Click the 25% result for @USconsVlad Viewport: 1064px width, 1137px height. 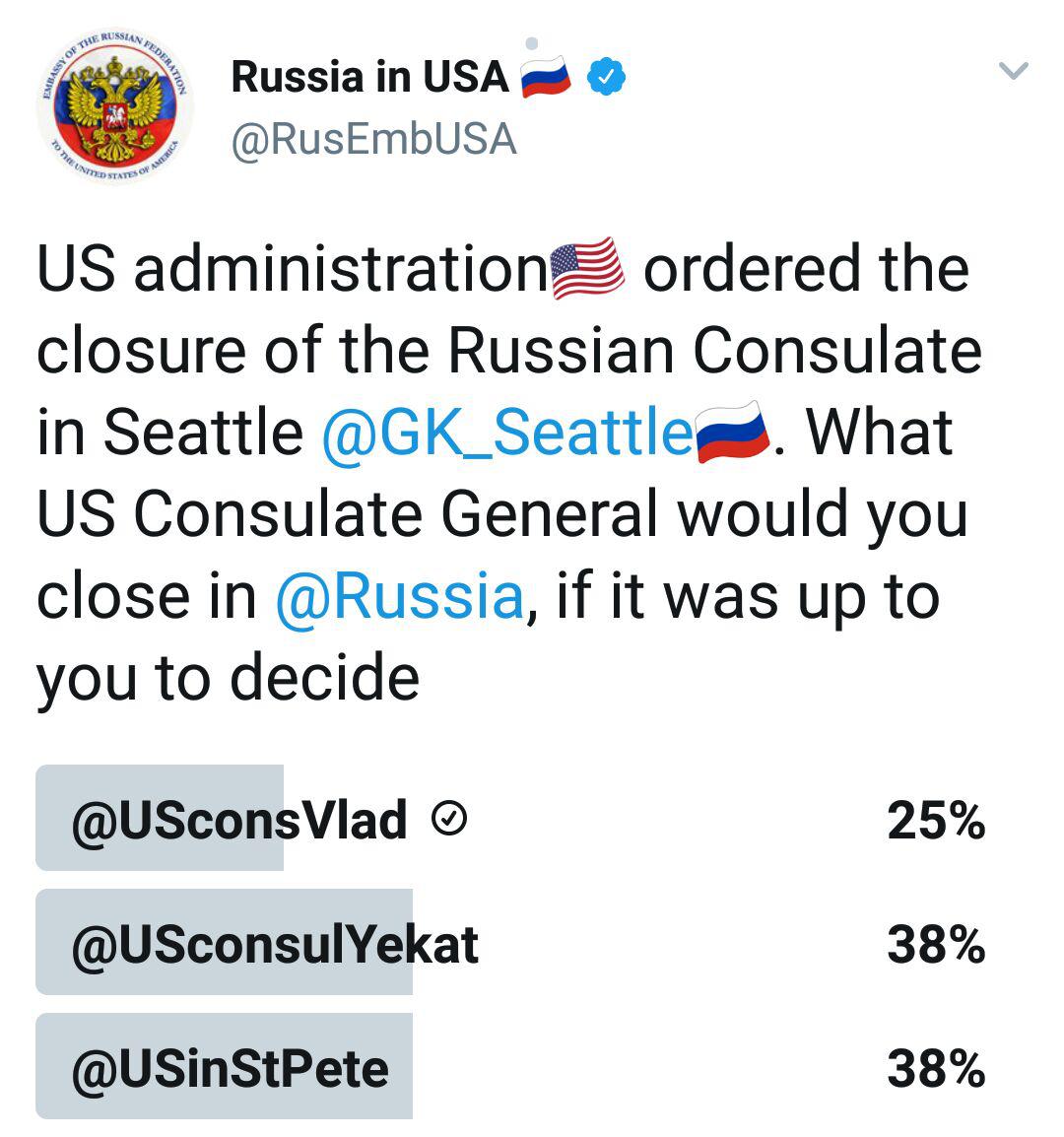click(x=936, y=821)
